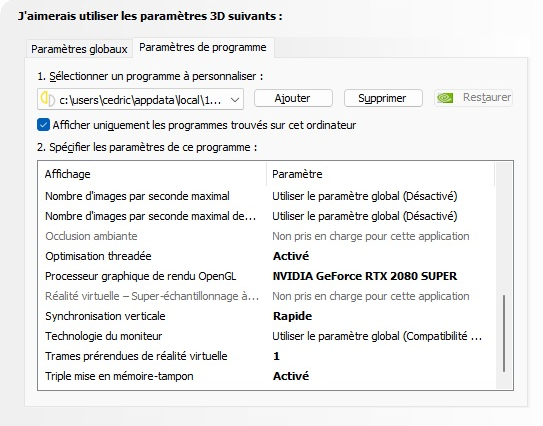Open the NVIDIA GeForce RTX 2080 SUPER value
Viewport: 543px width, 426px height.
point(365,276)
